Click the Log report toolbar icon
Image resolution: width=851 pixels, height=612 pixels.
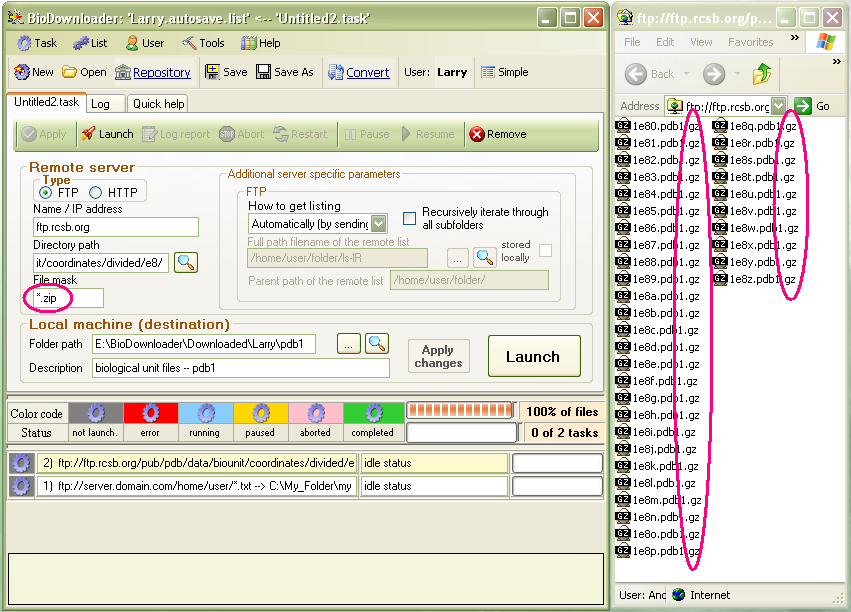149,134
